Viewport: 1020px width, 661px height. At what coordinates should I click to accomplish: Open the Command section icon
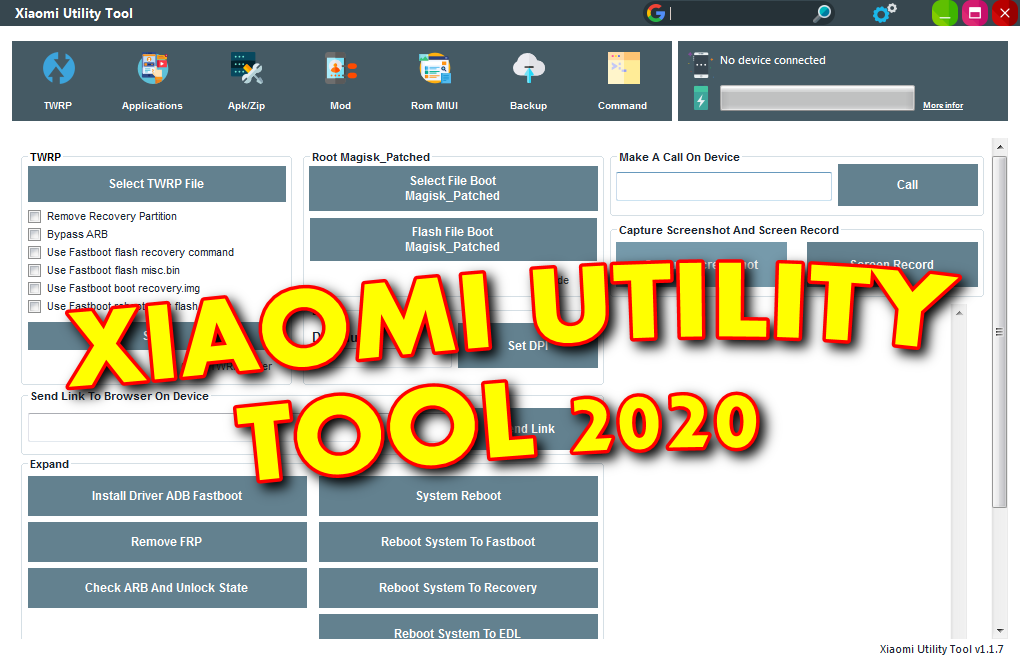[x=623, y=68]
